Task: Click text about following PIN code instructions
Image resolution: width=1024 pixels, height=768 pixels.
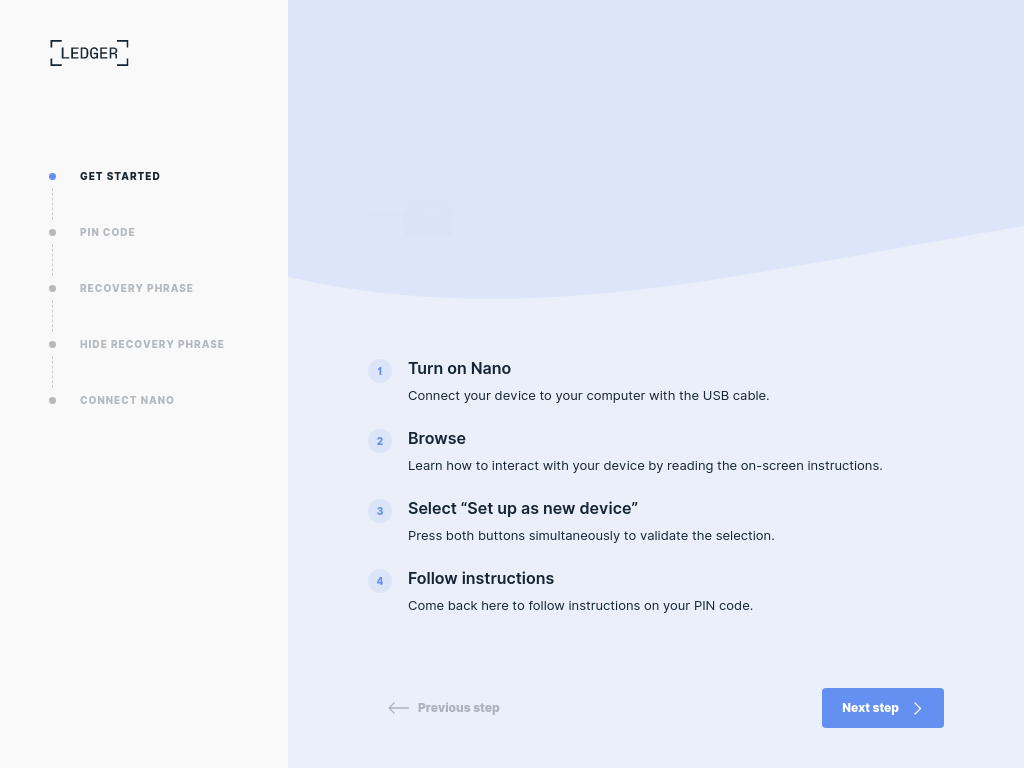Action: [x=581, y=605]
